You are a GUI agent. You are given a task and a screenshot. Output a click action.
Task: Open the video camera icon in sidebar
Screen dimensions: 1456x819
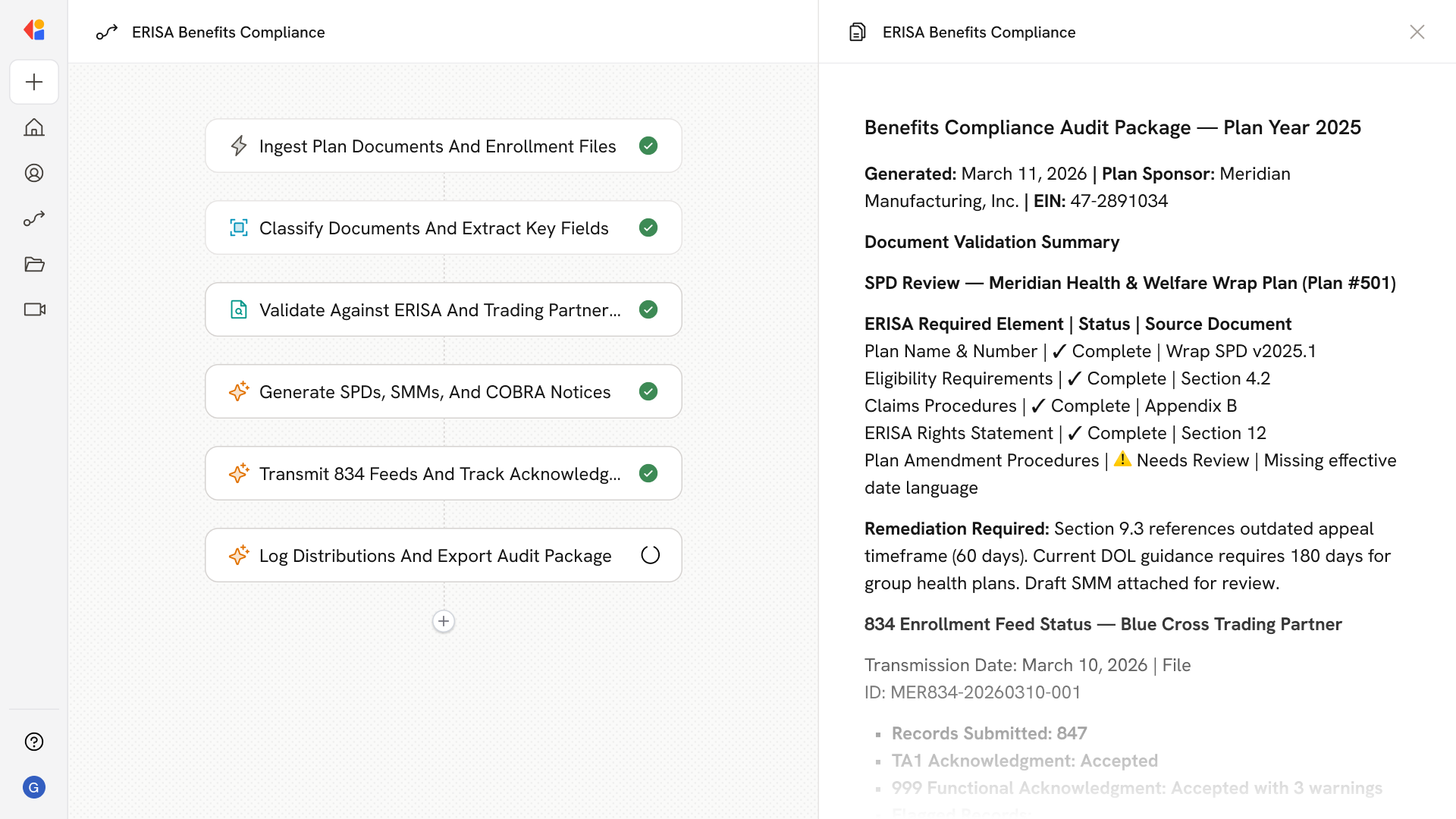click(34, 309)
